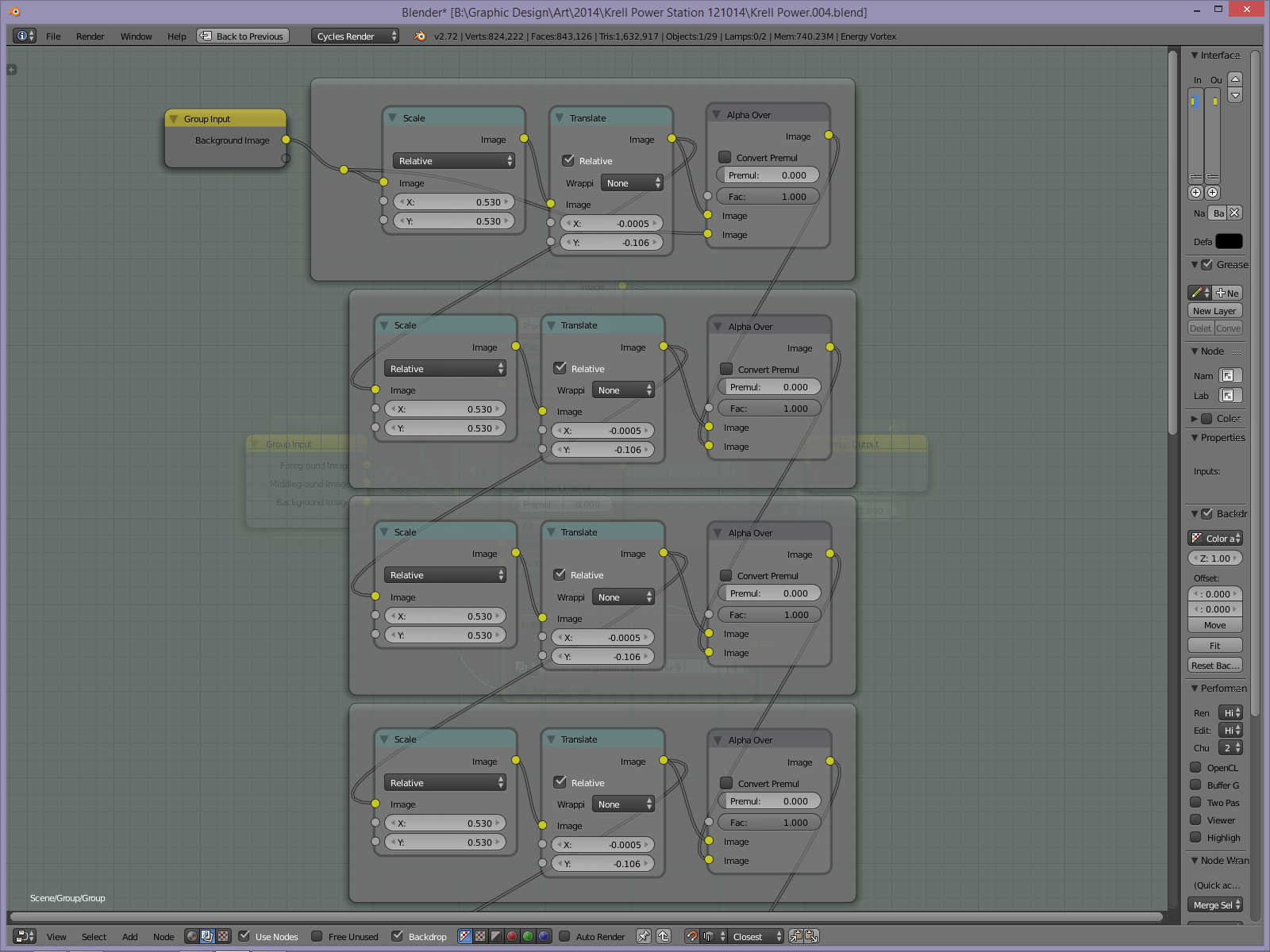The image size is (1270, 952).
Task: Open the Merge Selected dropdown
Action: tap(1215, 904)
